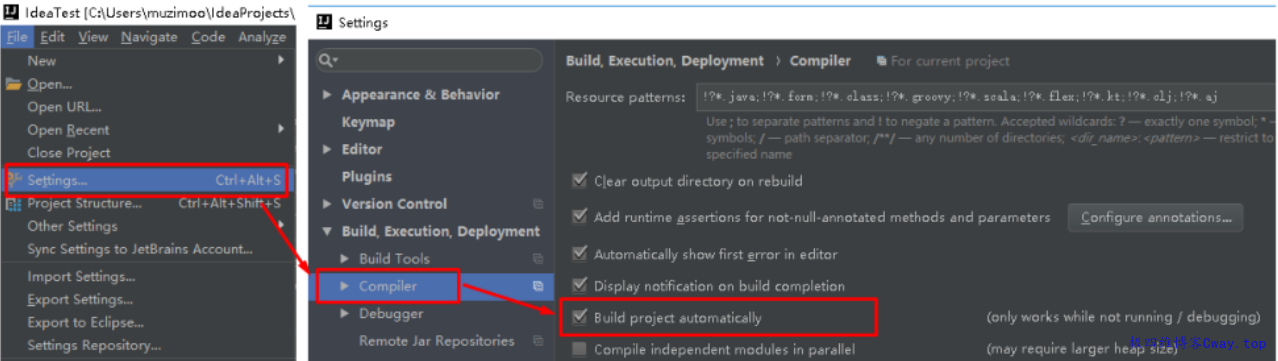Open the New submenu arrow
Viewport: 1278px width, 361px height.
point(281,61)
